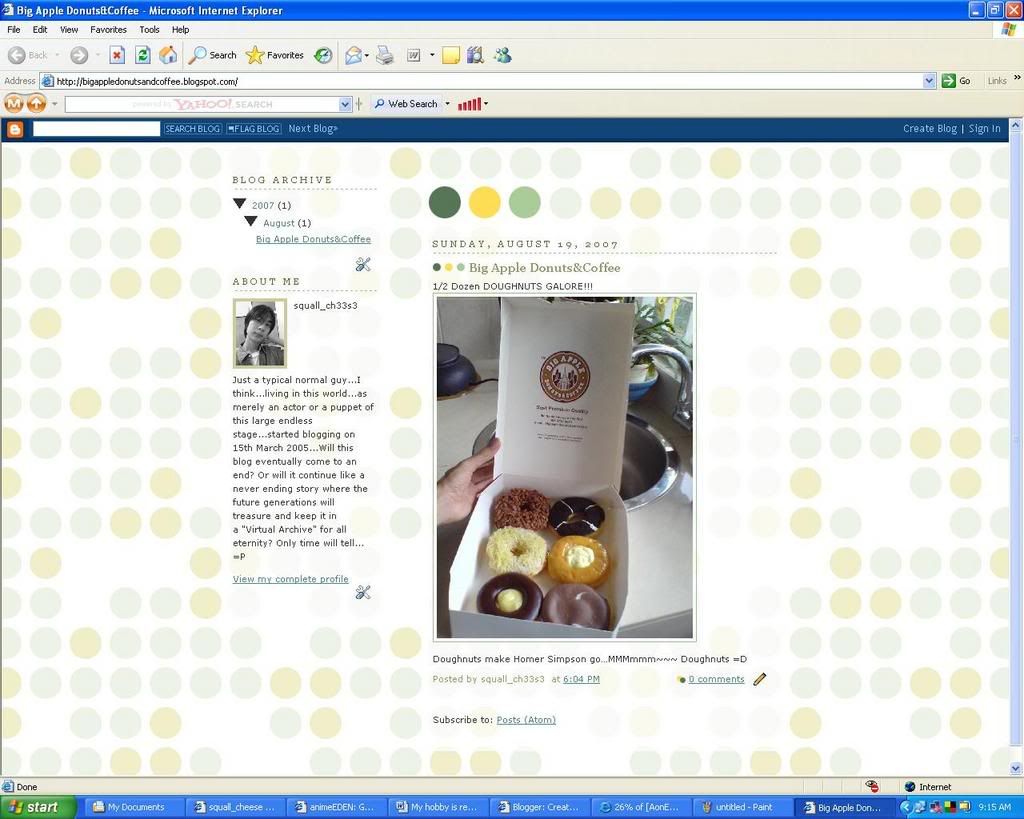Click the green Go arrow button

pos(956,81)
